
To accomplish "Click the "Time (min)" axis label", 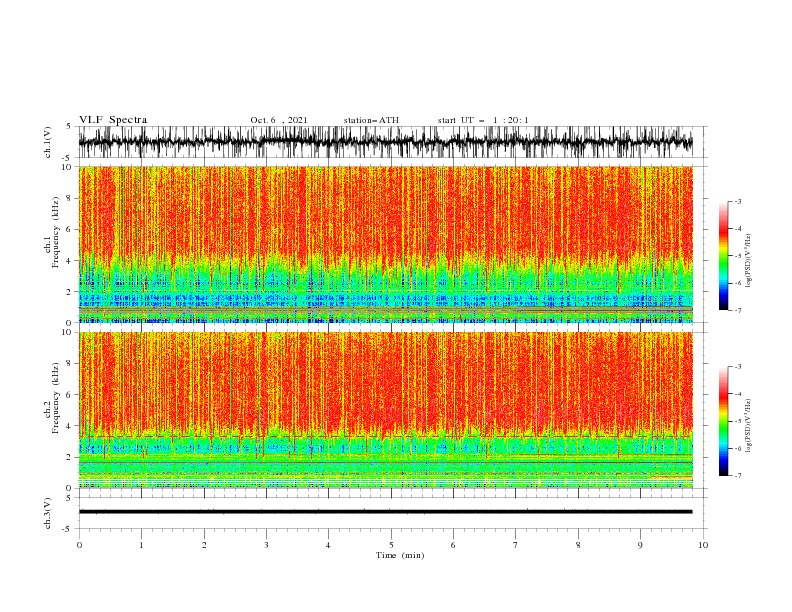I will pyautogui.click(x=400, y=555).
